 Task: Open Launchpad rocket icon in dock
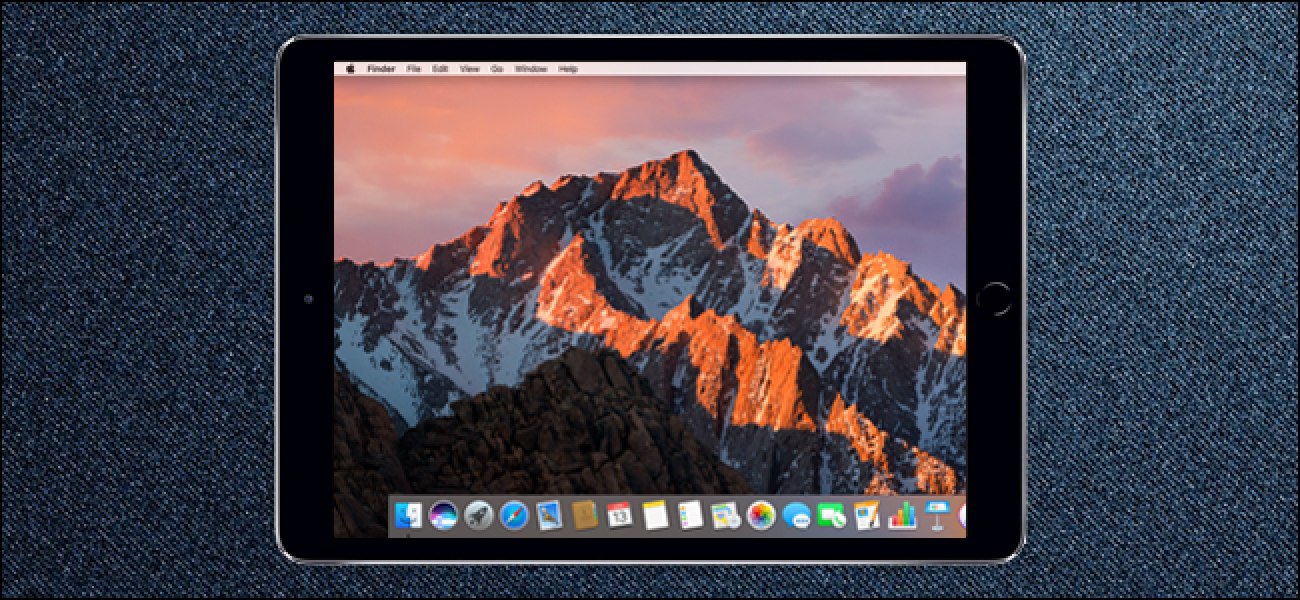click(x=478, y=516)
